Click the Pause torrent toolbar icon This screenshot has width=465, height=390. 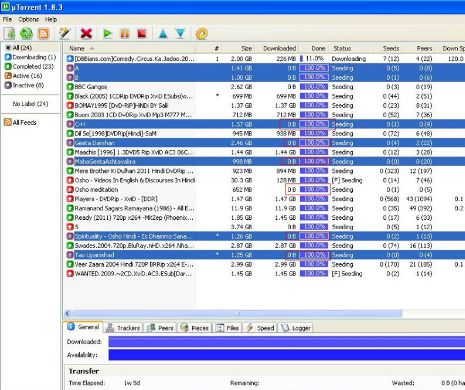[125, 34]
